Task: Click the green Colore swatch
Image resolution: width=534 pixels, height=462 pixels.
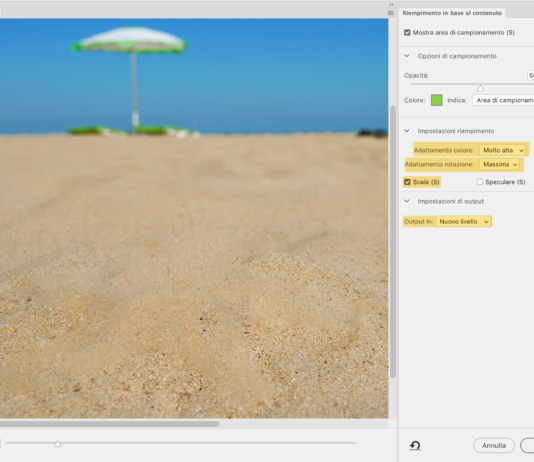Action: coord(437,100)
